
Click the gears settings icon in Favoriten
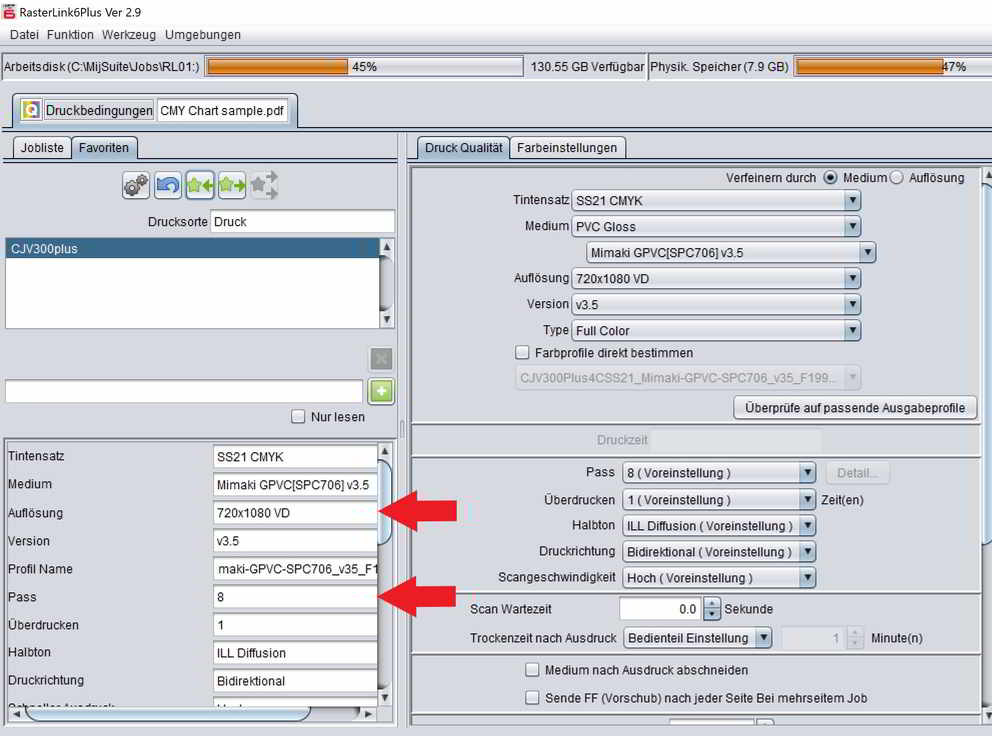(x=137, y=185)
